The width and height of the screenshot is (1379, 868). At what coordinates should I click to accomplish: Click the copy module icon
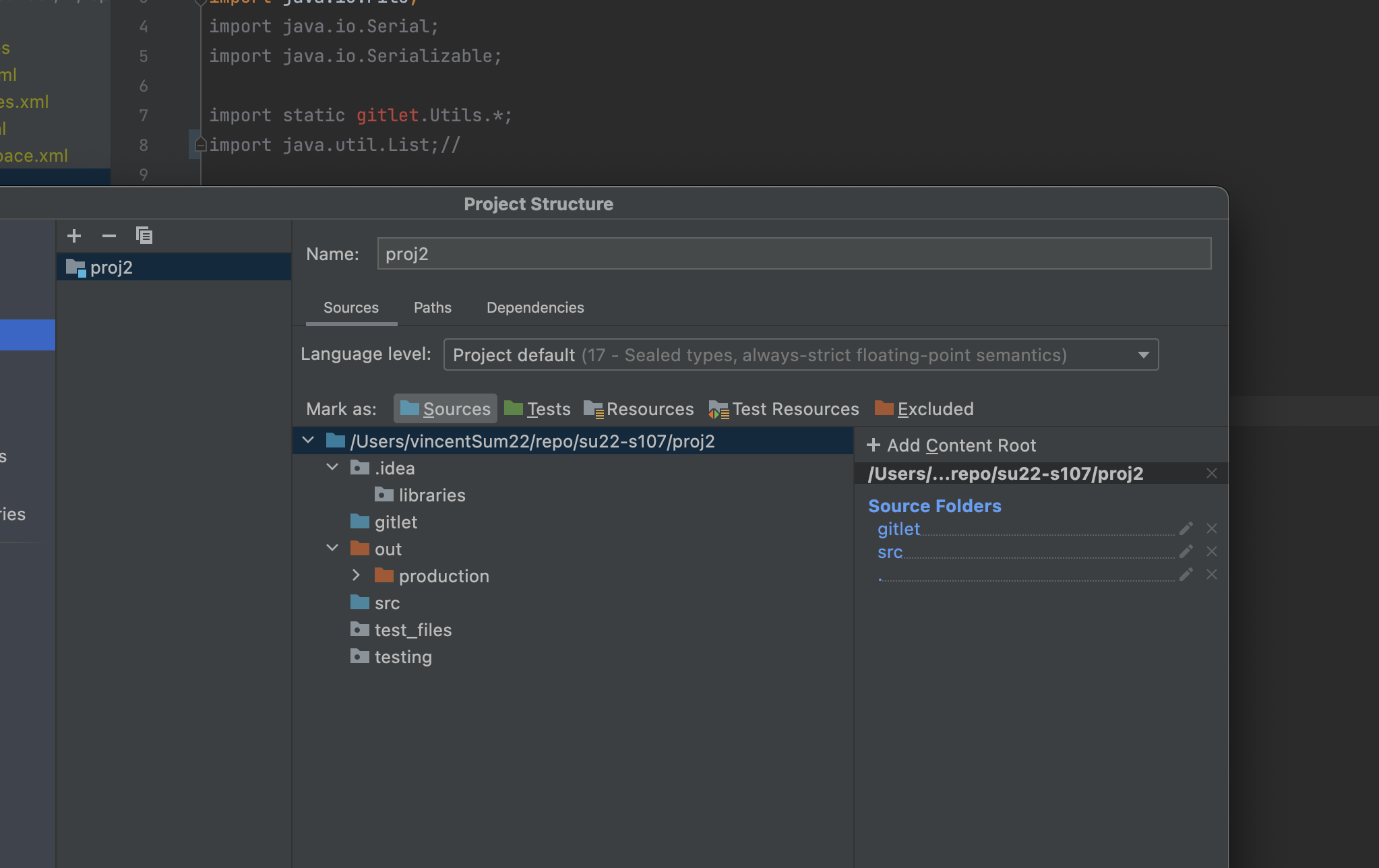[x=144, y=236]
